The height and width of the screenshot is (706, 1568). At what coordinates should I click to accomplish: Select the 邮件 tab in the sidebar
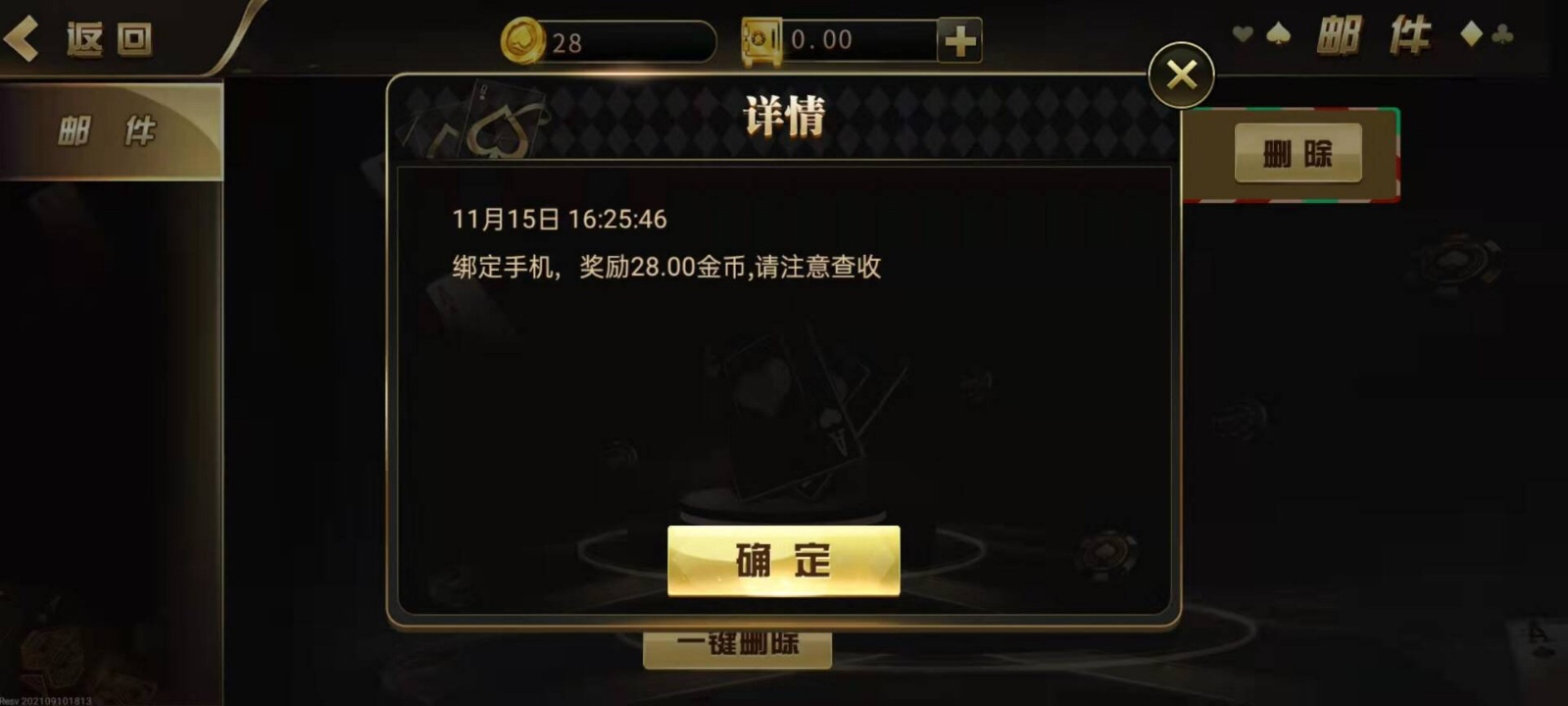[111, 130]
